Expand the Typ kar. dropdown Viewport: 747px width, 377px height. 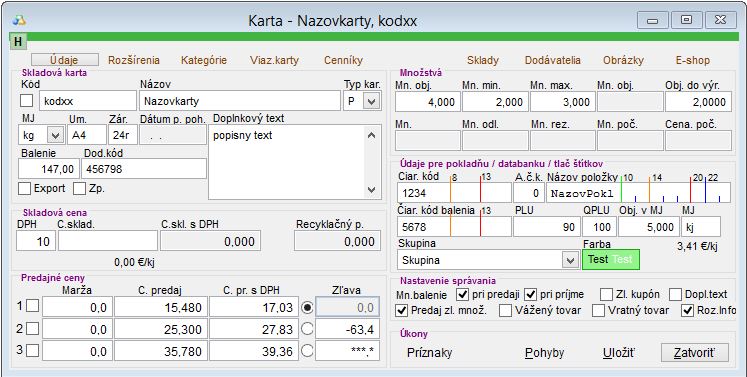[372, 101]
